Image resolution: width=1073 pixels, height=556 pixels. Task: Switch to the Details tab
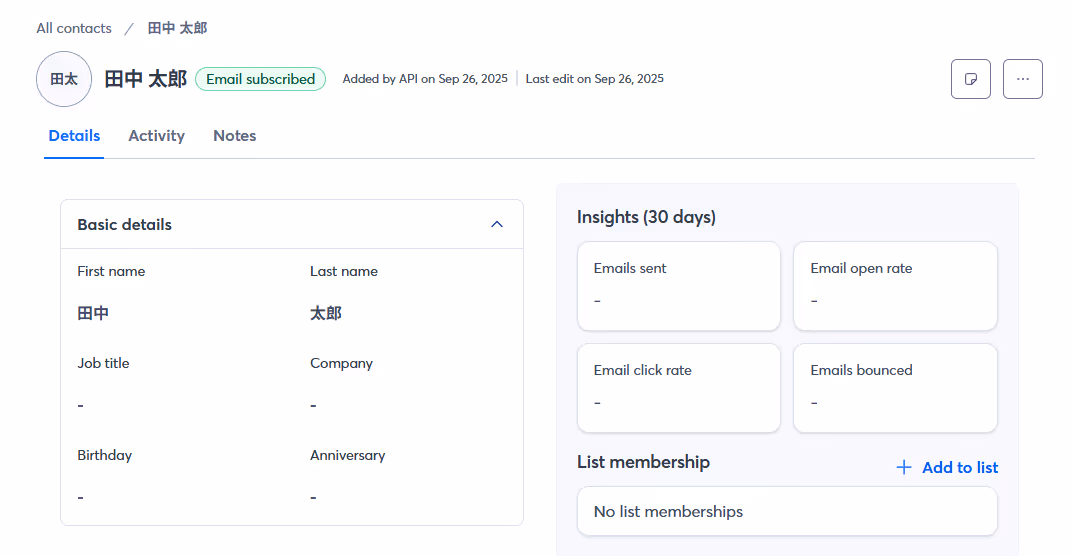tap(74, 136)
